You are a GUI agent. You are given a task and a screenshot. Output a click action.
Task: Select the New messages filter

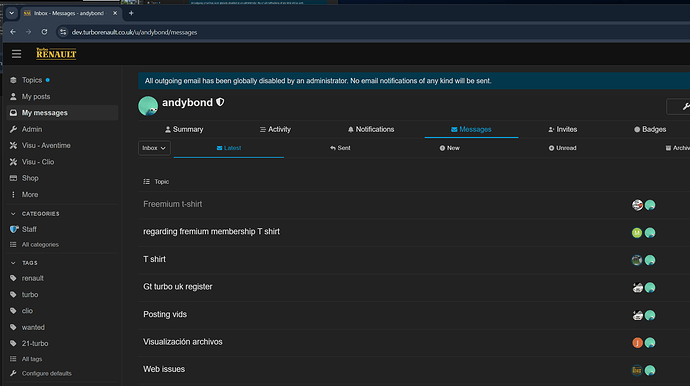(x=450, y=148)
